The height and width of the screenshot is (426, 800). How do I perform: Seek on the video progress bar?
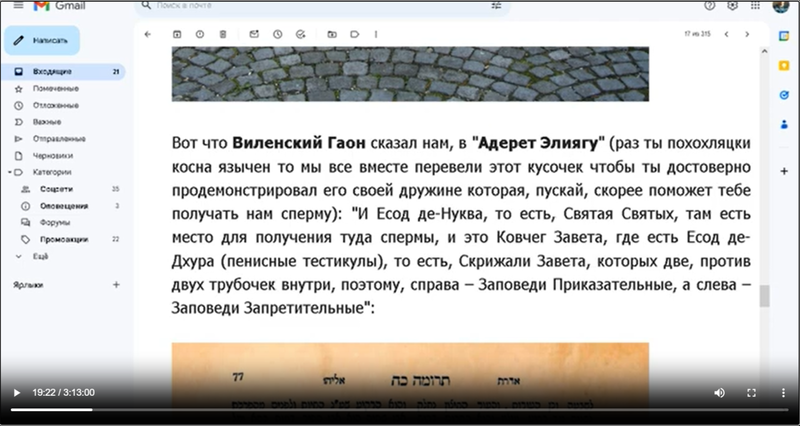tap(400, 410)
